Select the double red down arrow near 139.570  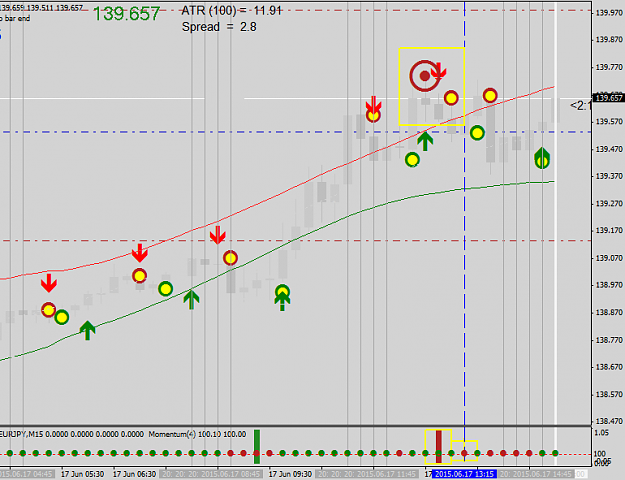coord(373,105)
